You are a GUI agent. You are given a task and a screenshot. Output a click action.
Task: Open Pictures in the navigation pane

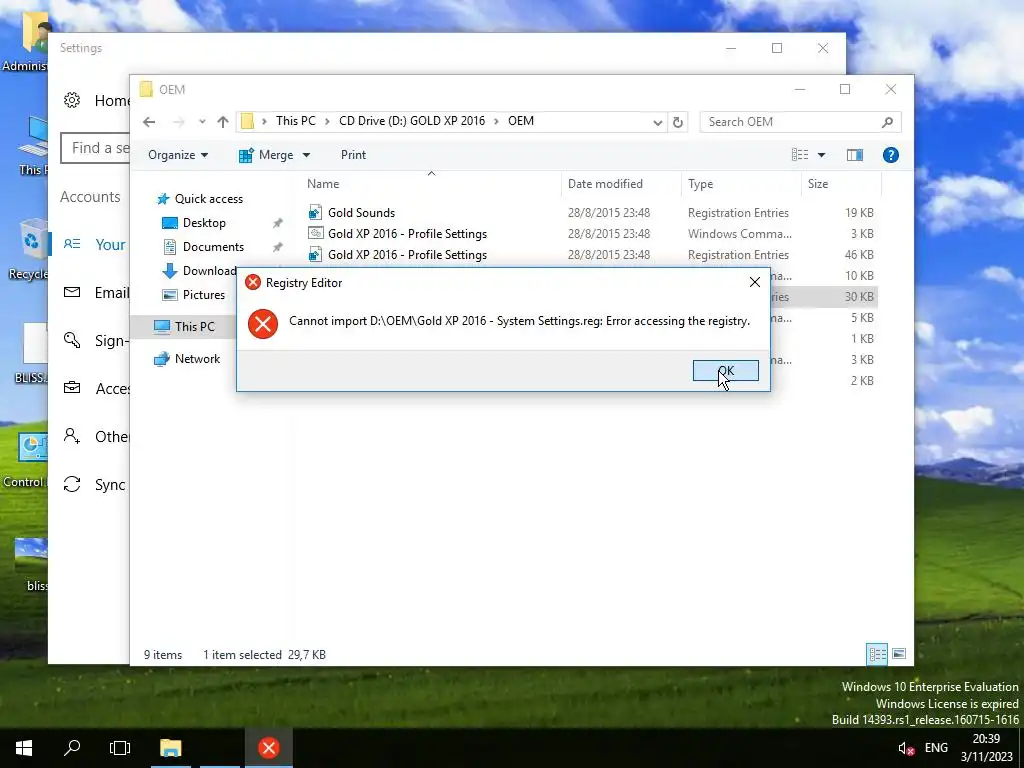tap(203, 295)
